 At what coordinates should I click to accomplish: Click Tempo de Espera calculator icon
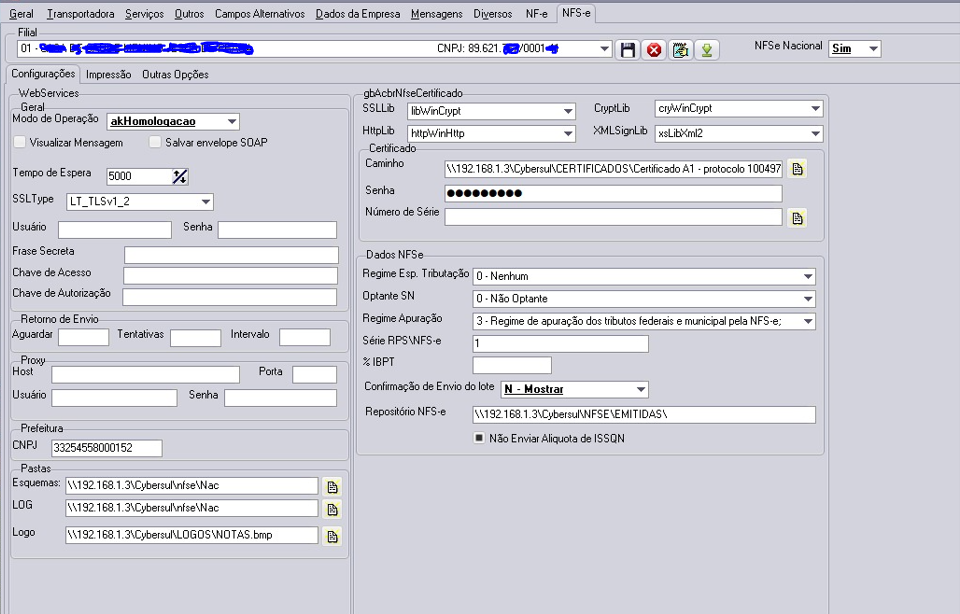(x=179, y=176)
